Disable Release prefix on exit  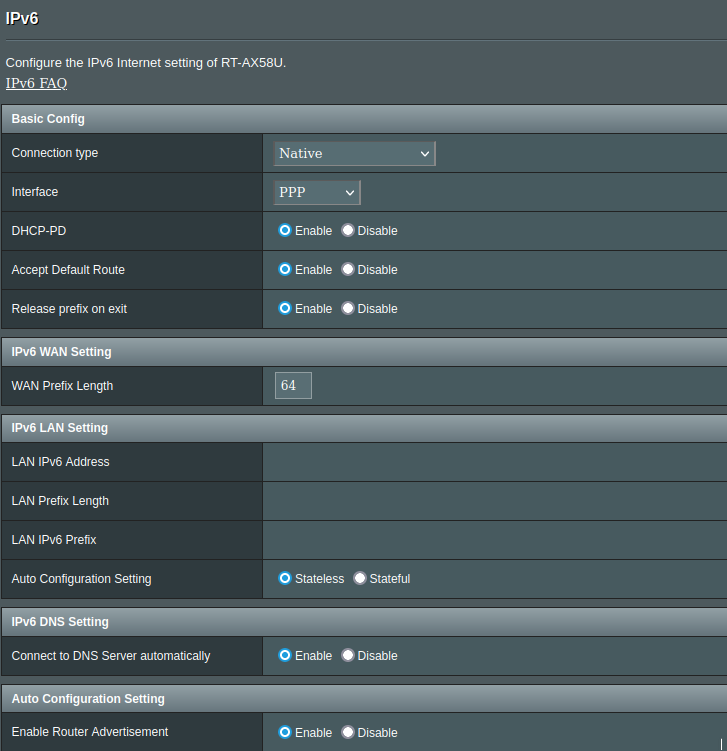[x=348, y=309]
